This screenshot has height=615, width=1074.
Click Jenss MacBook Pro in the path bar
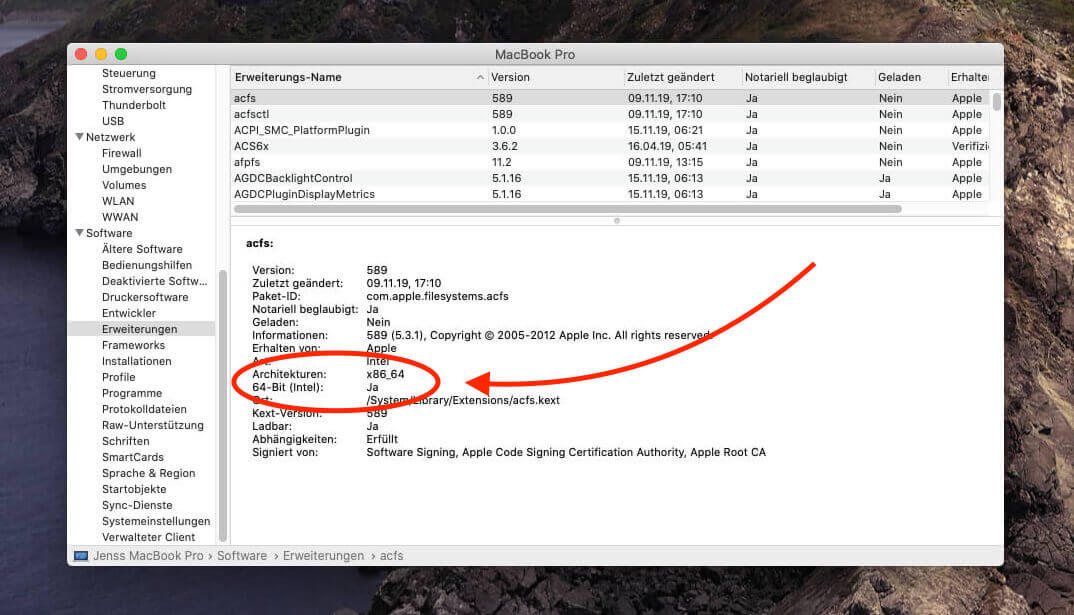(x=148, y=555)
